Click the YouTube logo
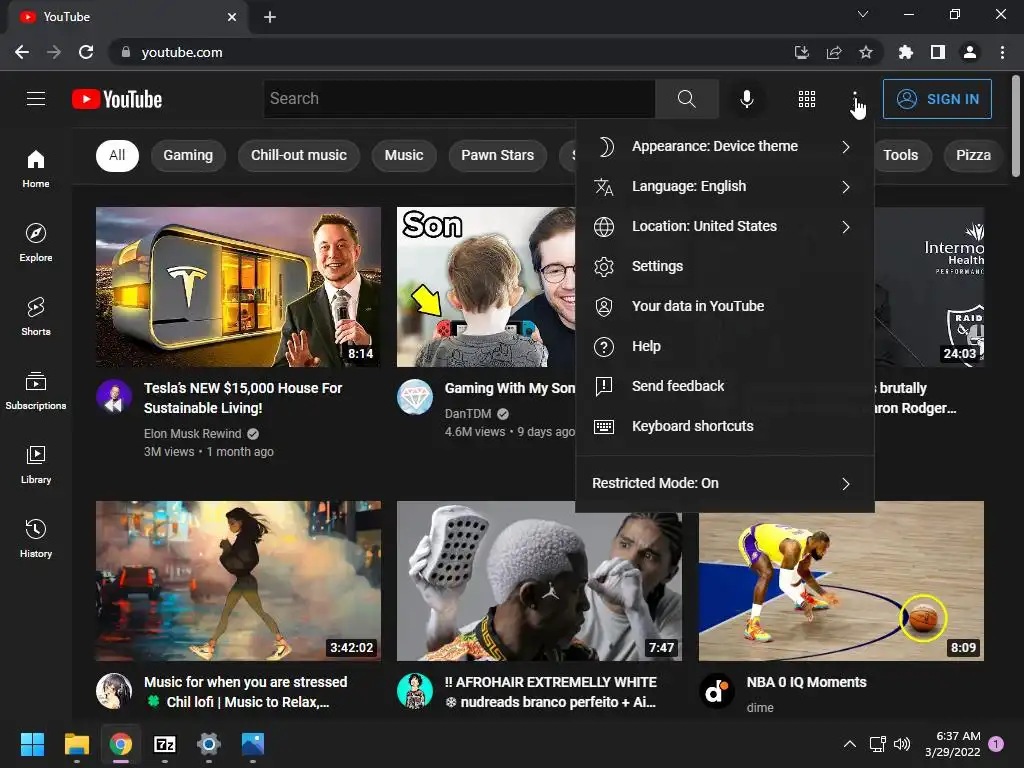The height and width of the screenshot is (768, 1024). [117, 99]
